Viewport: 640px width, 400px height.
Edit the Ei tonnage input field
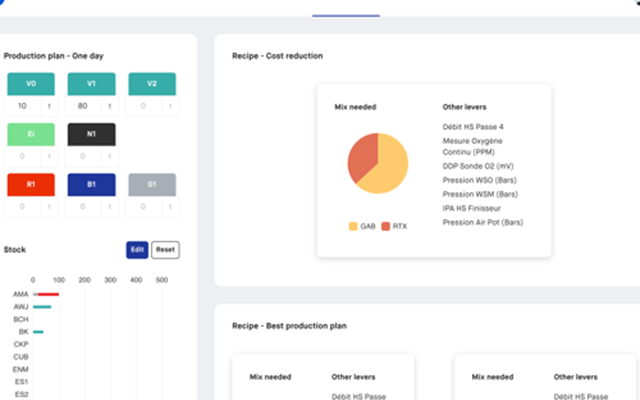point(23,156)
